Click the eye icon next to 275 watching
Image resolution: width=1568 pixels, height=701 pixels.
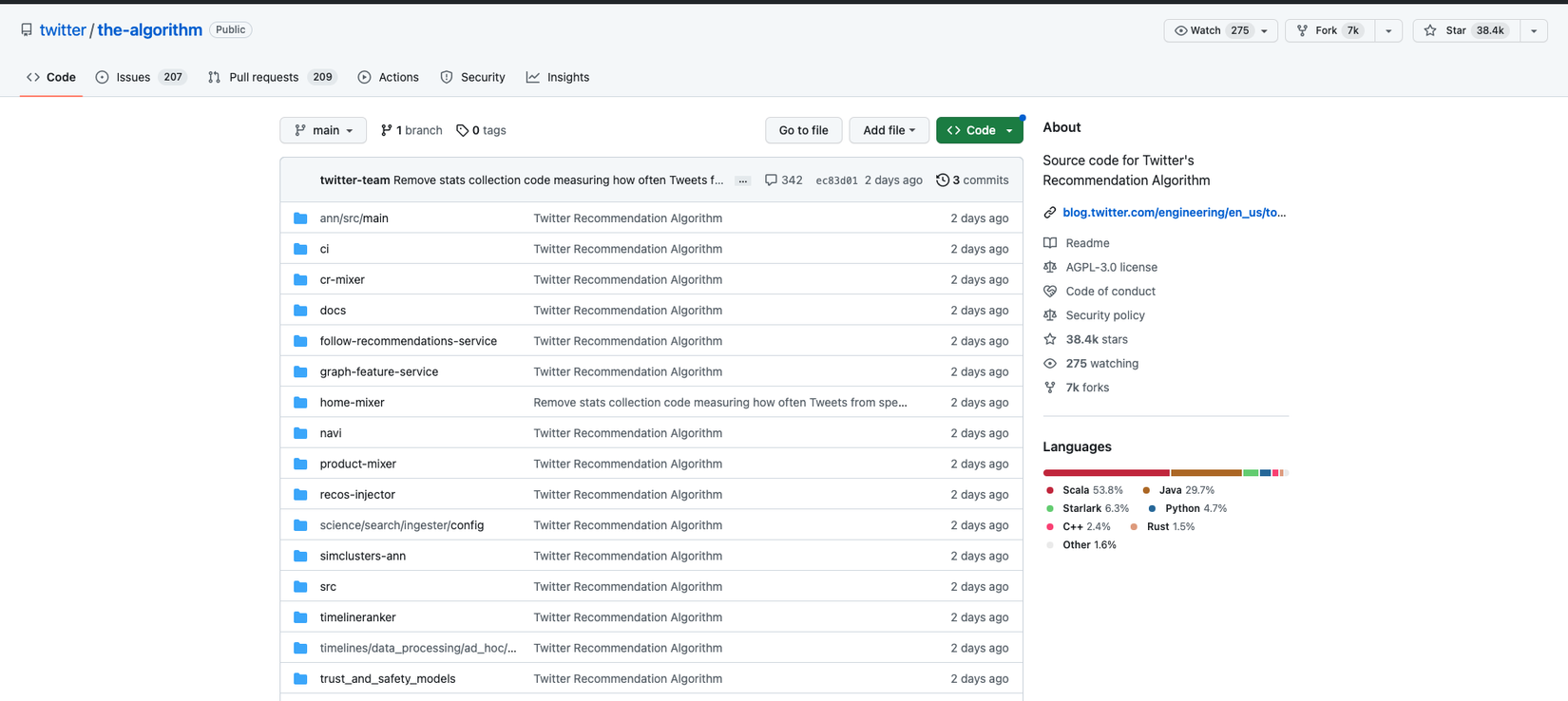(1050, 364)
